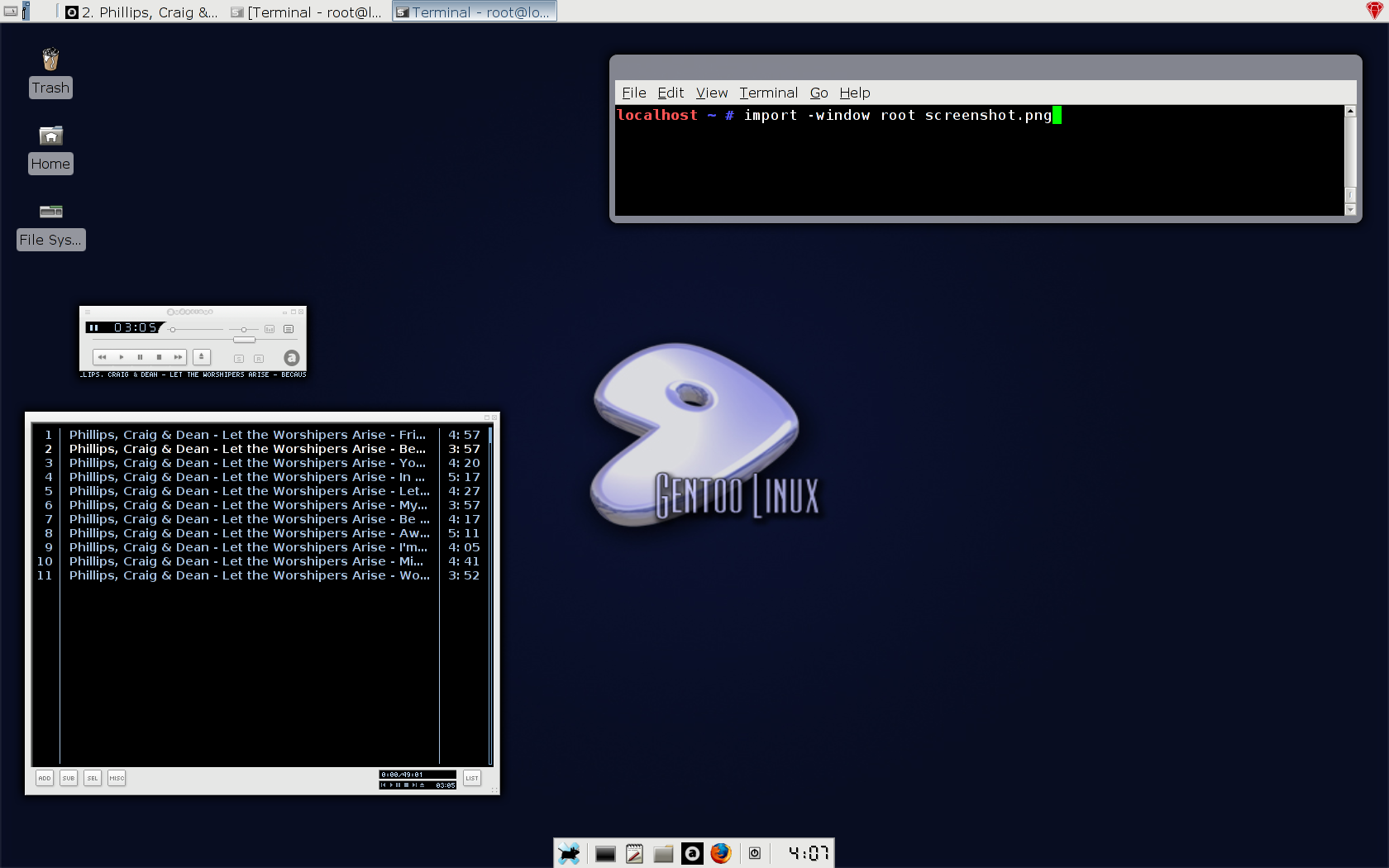
Task: Select playlist track 11 ending 'Wo...'
Action: (x=258, y=575)
